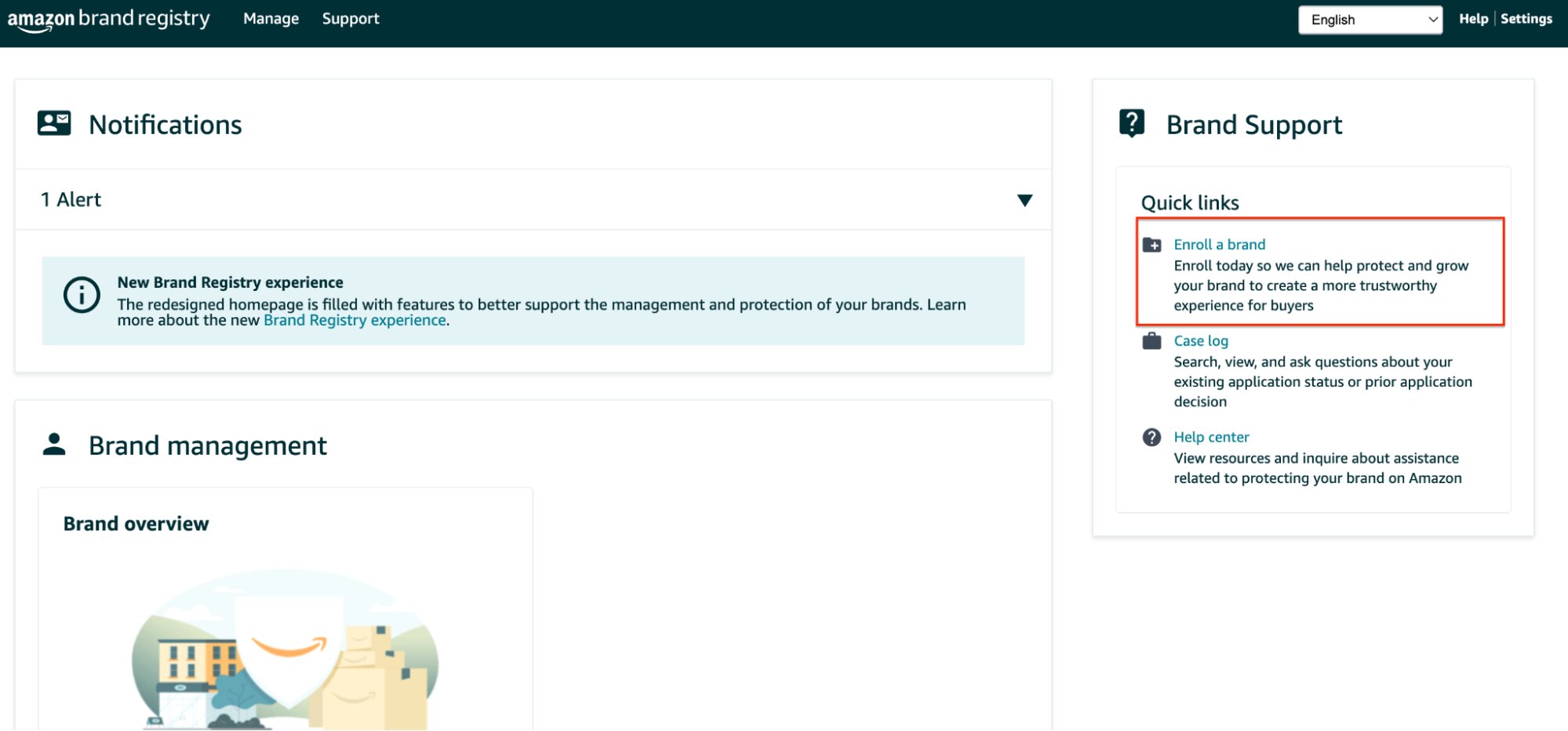
Task: Click the Enroll a brand folder icon
Action: point(1151,245)
